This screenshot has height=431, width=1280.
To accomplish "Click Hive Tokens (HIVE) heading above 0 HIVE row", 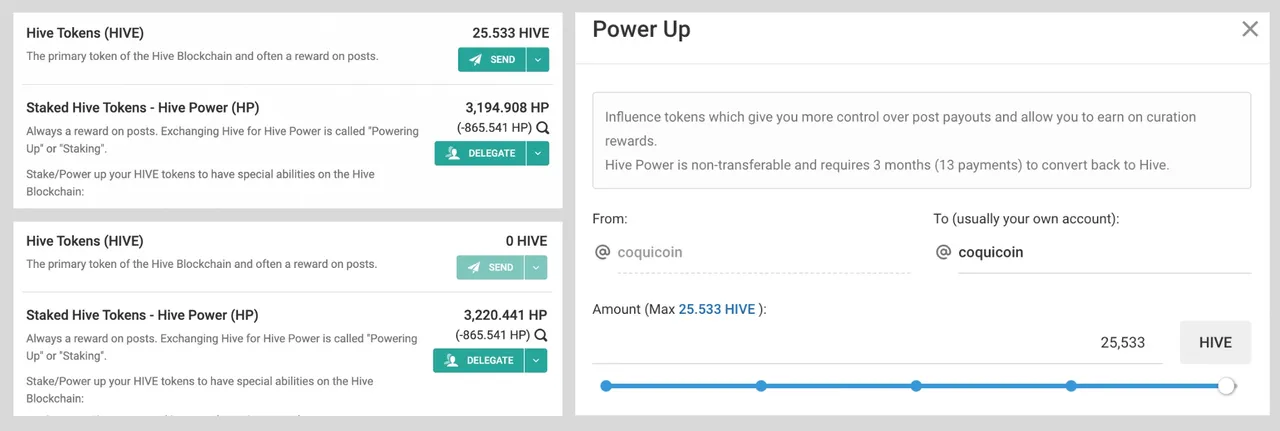I will (x=85, y=241).
